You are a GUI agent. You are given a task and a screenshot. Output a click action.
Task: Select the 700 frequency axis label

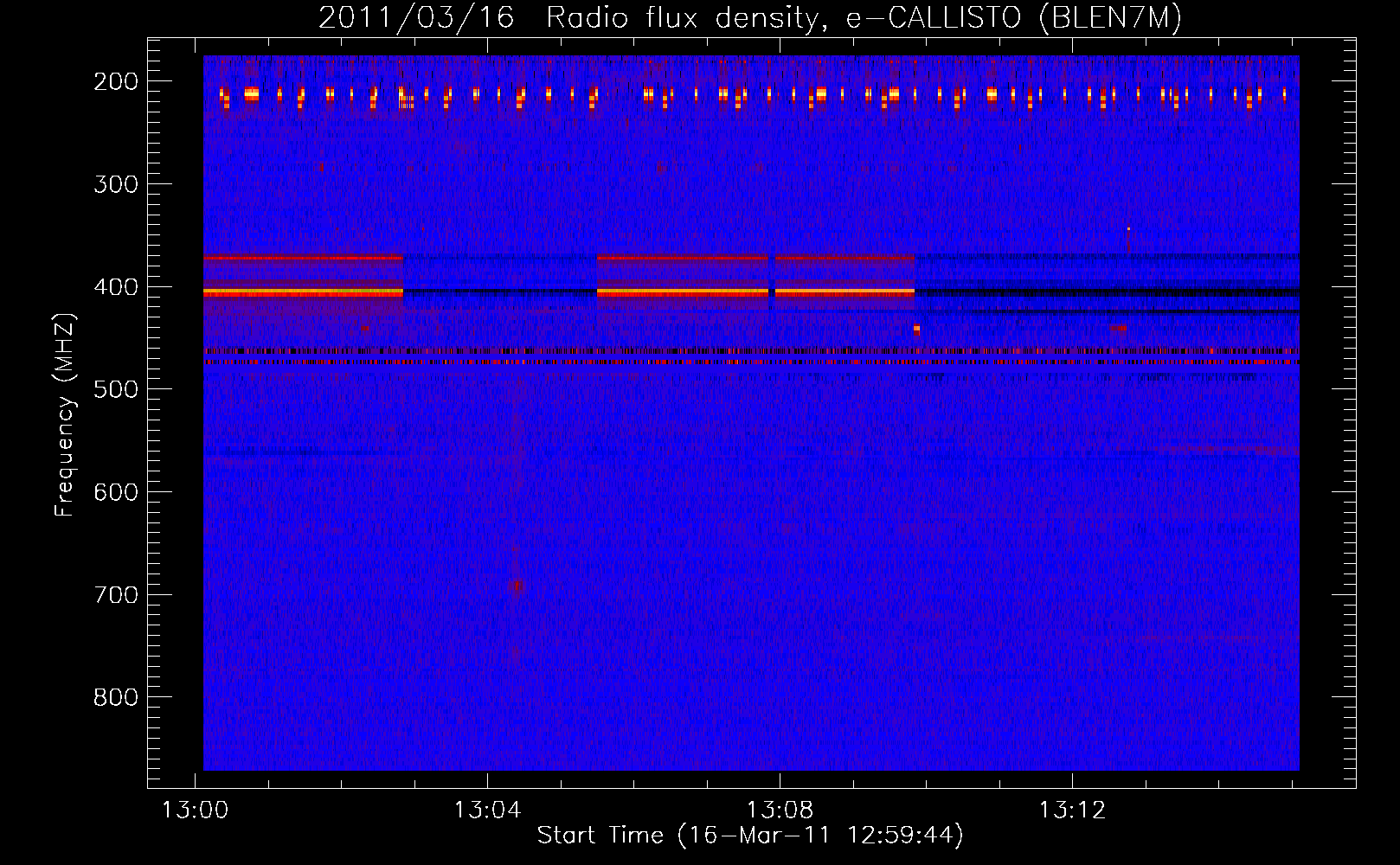116,595
